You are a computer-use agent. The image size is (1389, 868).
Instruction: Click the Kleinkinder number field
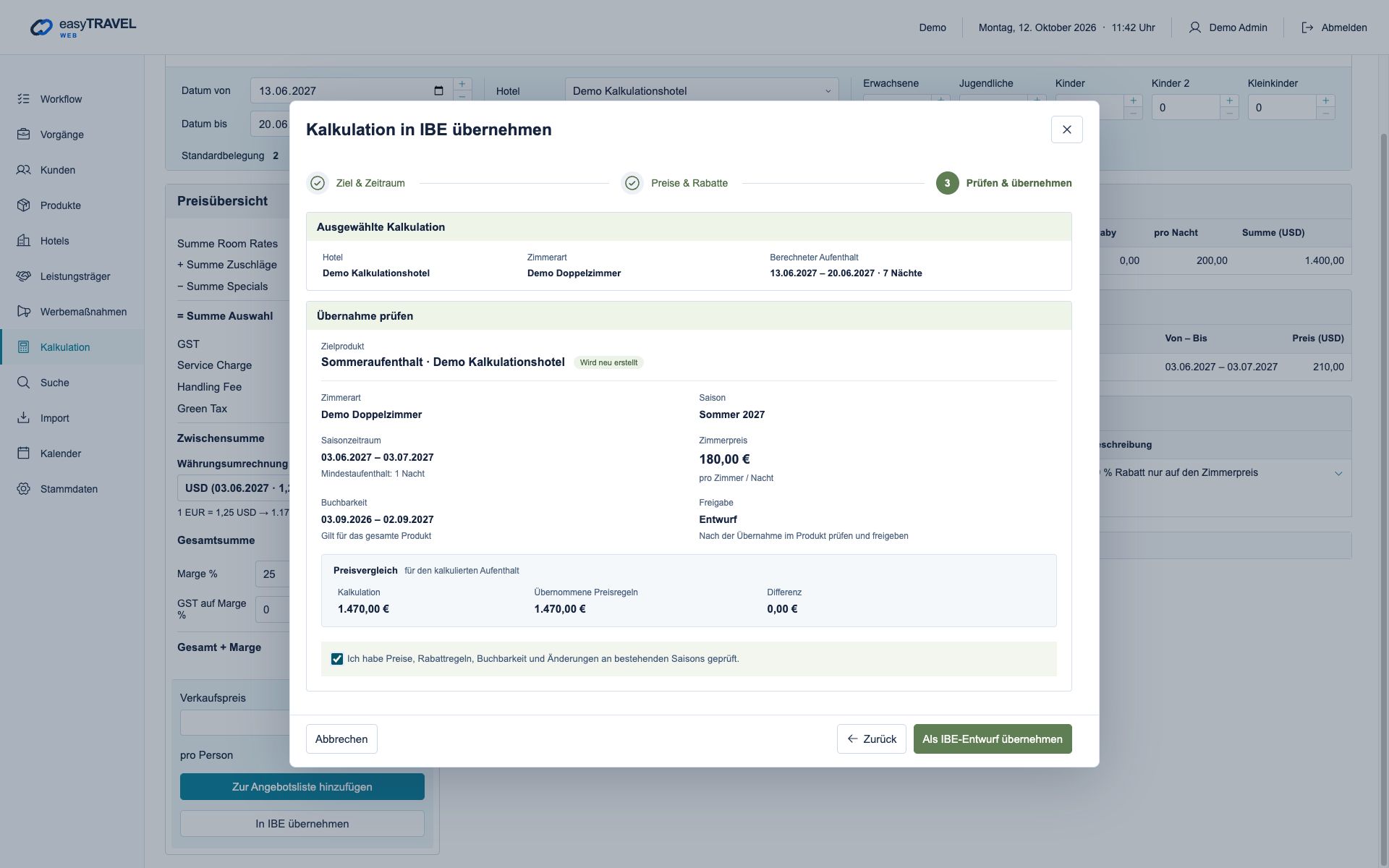coord(1282,107)
